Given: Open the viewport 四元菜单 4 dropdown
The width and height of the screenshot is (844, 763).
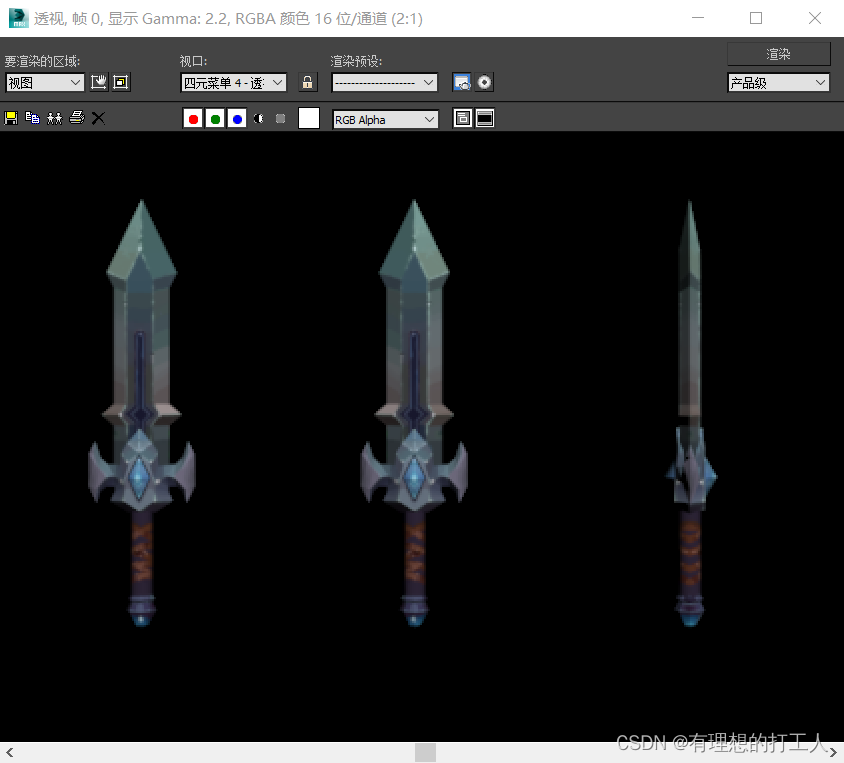Looking at the screenshot, I should (233, 83).
